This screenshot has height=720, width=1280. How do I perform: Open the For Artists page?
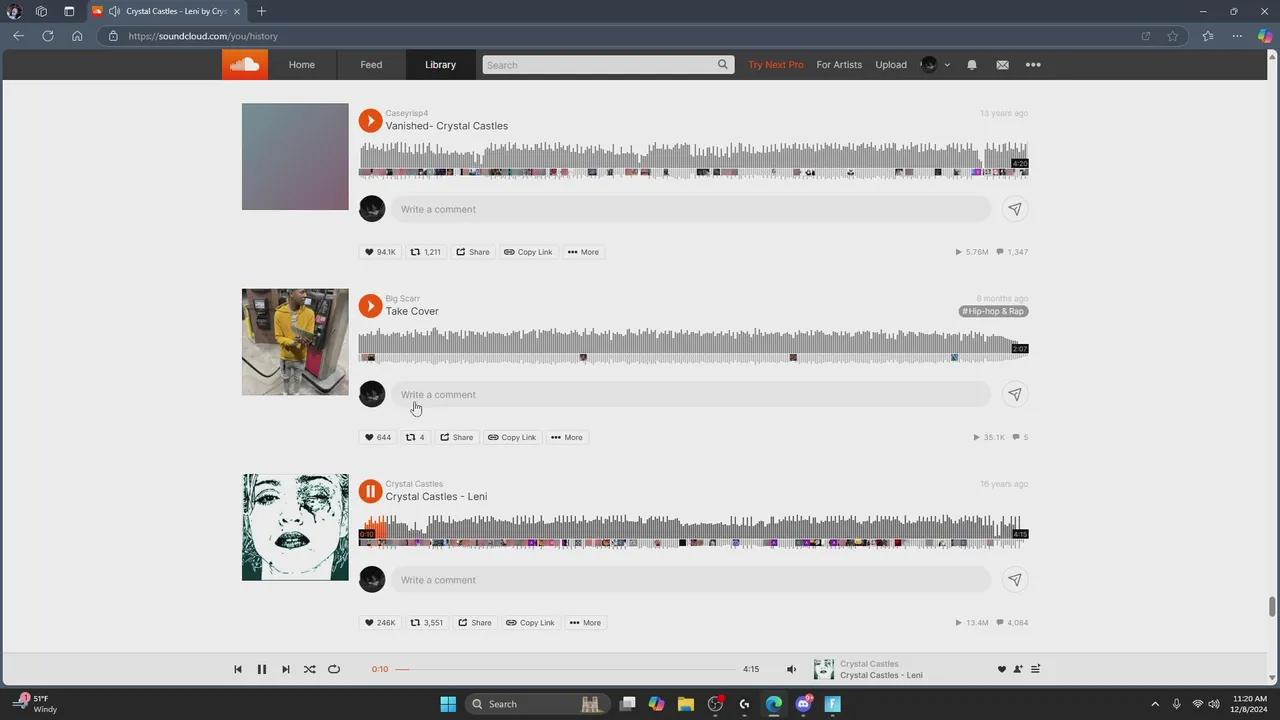[x=839, y=65]
